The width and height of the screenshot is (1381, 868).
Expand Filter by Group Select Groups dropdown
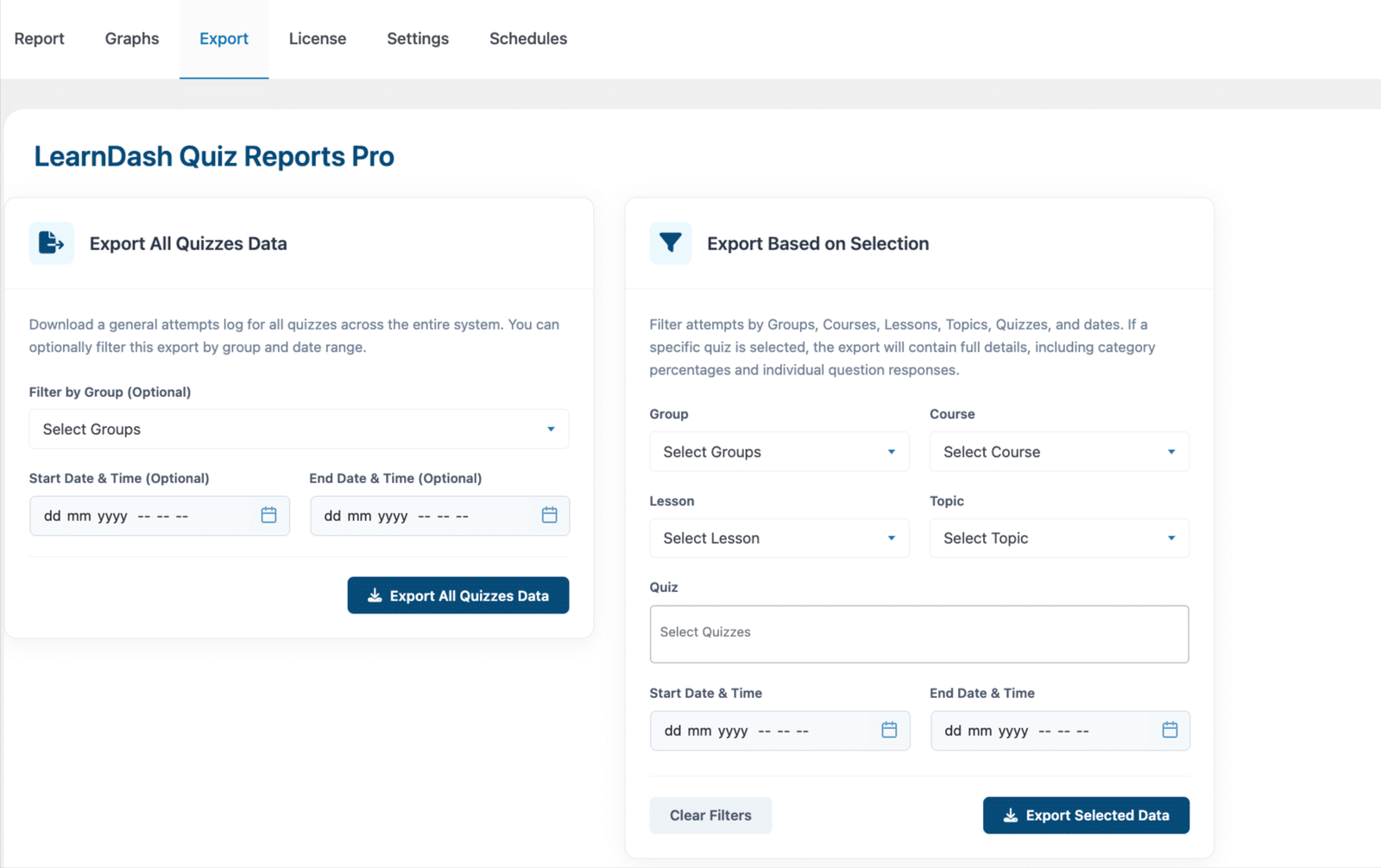(299, 429)
